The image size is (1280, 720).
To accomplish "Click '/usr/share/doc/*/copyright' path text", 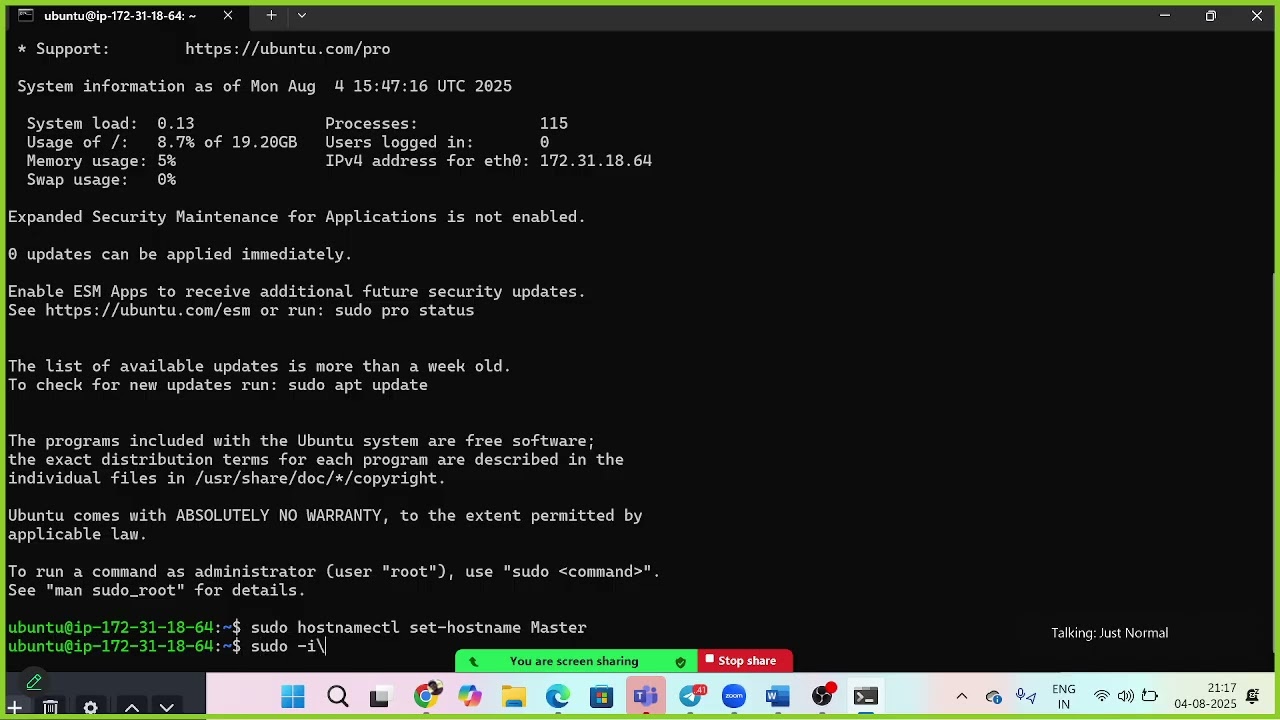I will click(316, 478).
